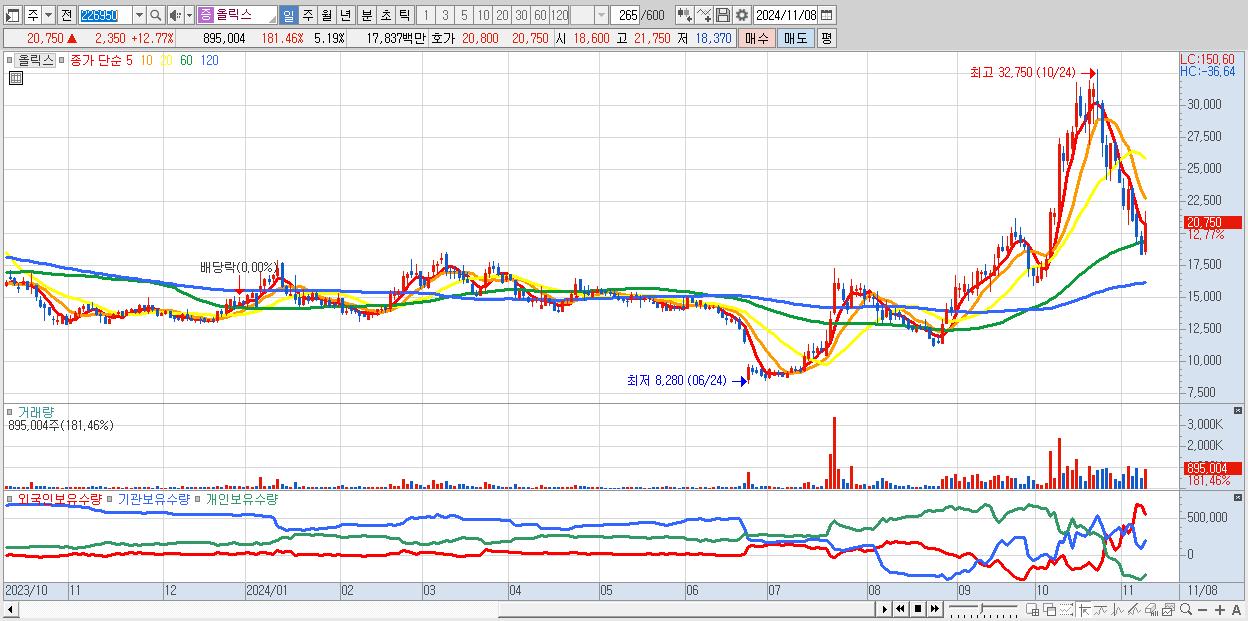Click the panel layout icon at toolbar start
This screenshot has width=1248, height=621.
pos(11,15)
